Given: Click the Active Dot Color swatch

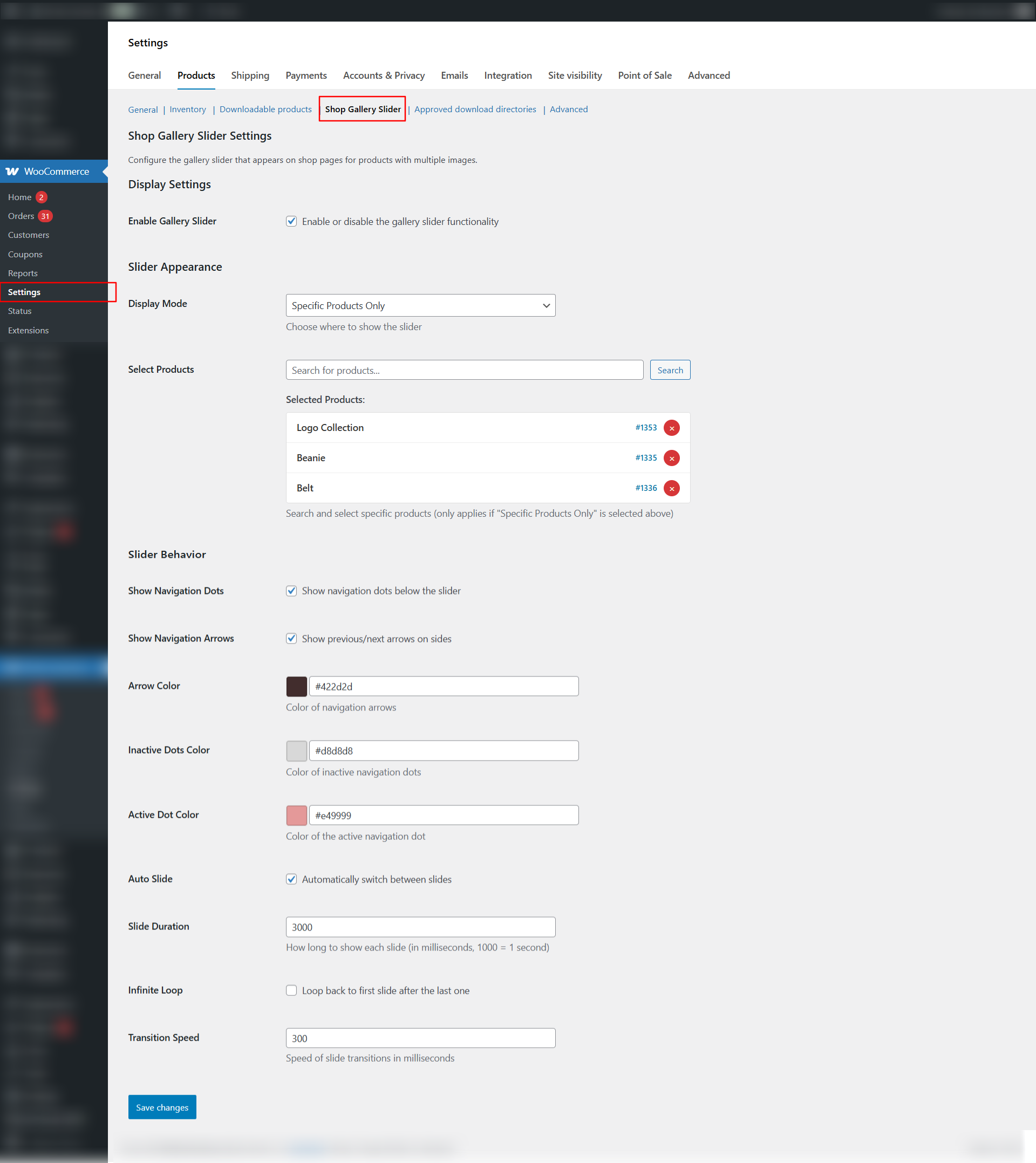Looking at the screenshot, I should coord(297,816).
